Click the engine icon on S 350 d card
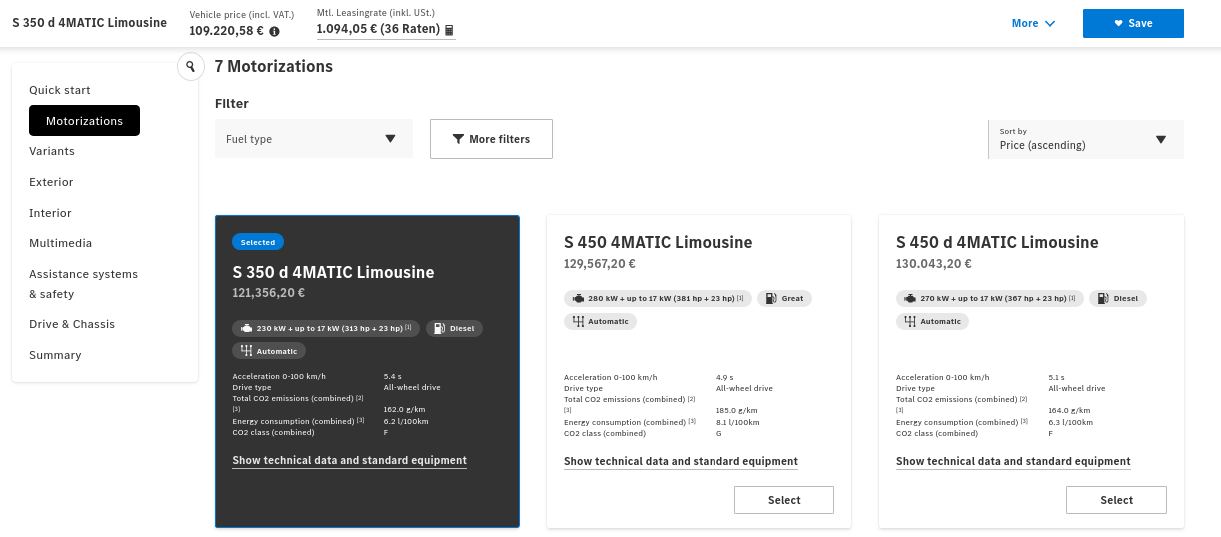The height and width of the screenshot is (537, 1221). click(x=247, y=328)
